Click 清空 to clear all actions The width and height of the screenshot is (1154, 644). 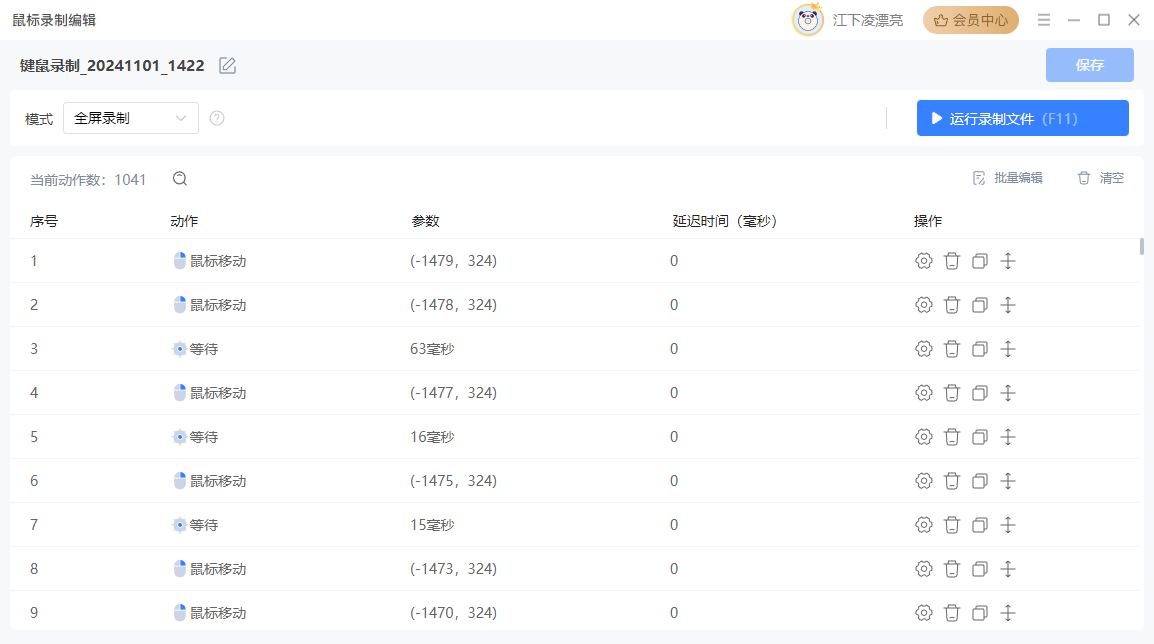[1101, 178]
